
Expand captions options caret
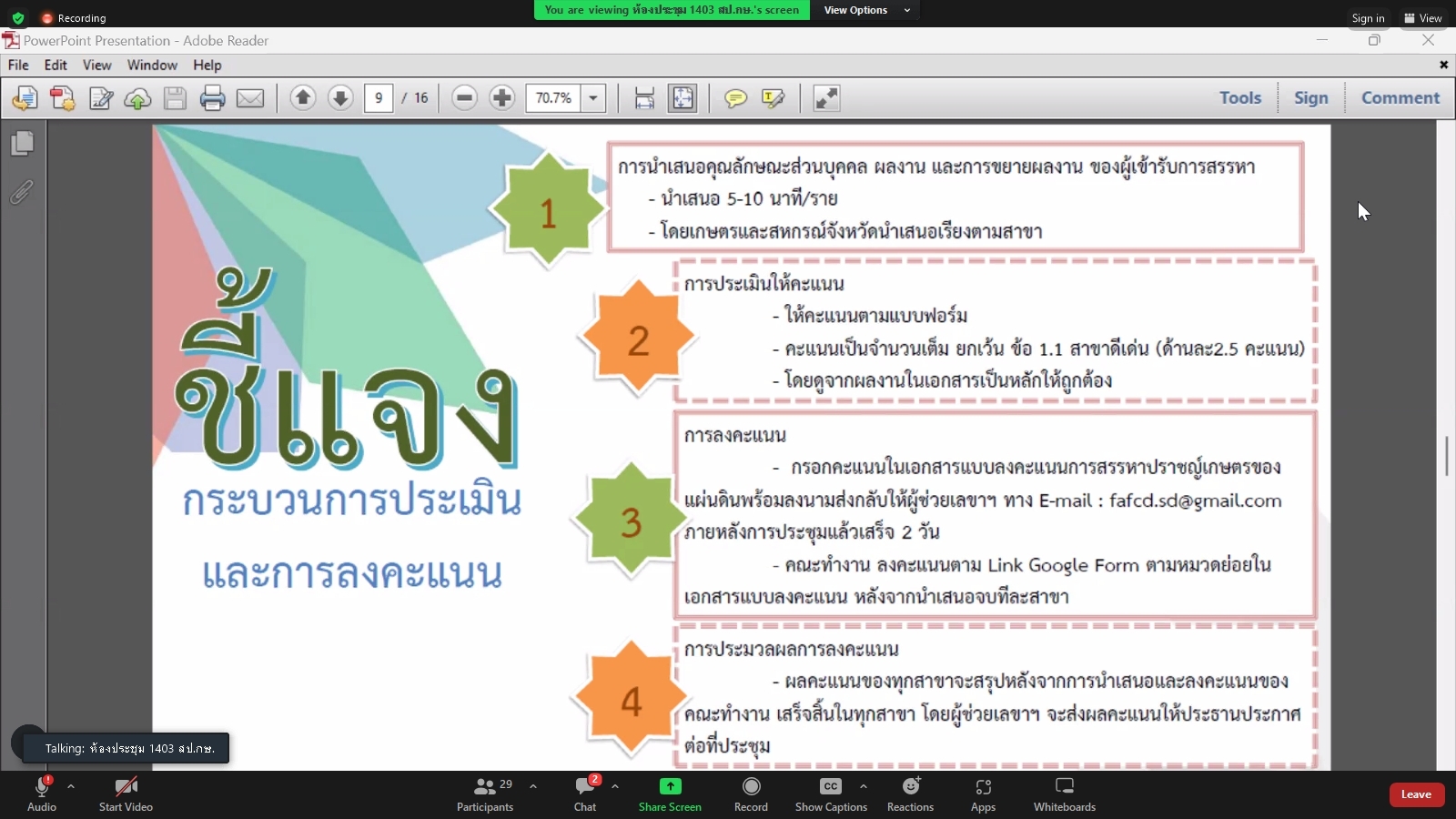864,785
